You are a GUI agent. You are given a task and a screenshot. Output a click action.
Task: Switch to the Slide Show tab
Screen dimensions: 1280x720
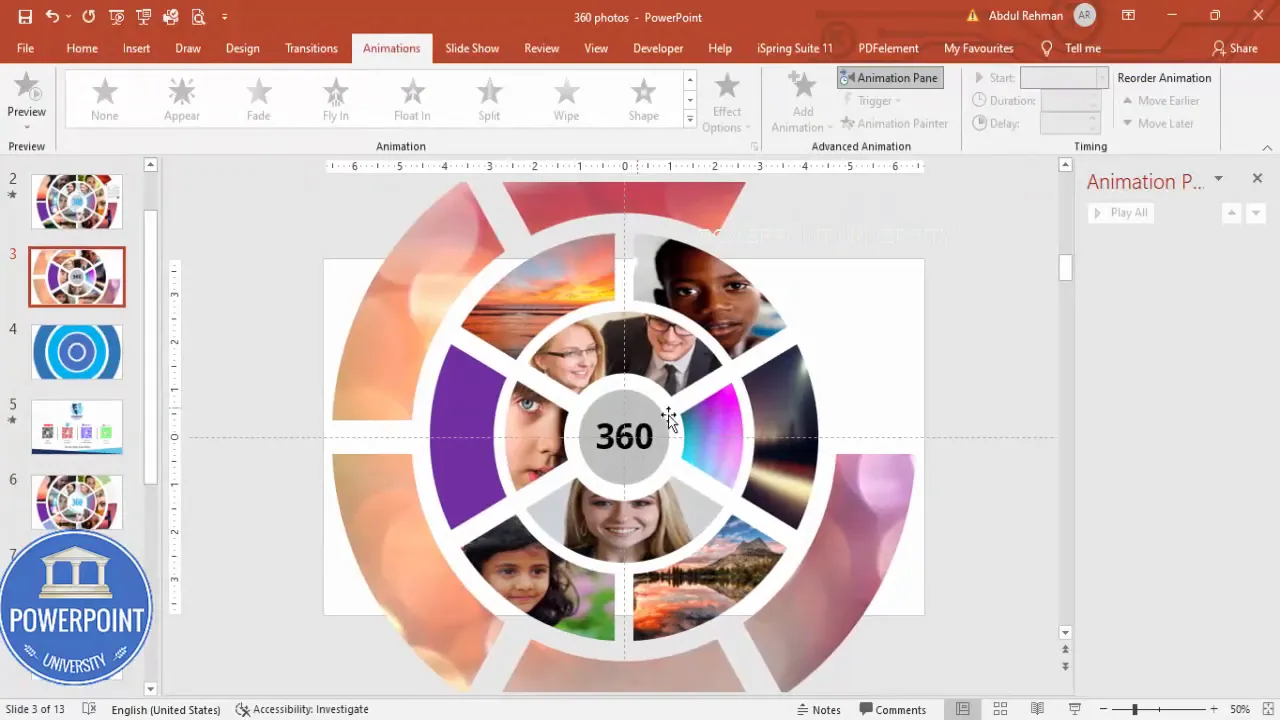pyautogui.click(x=472, y=48)
